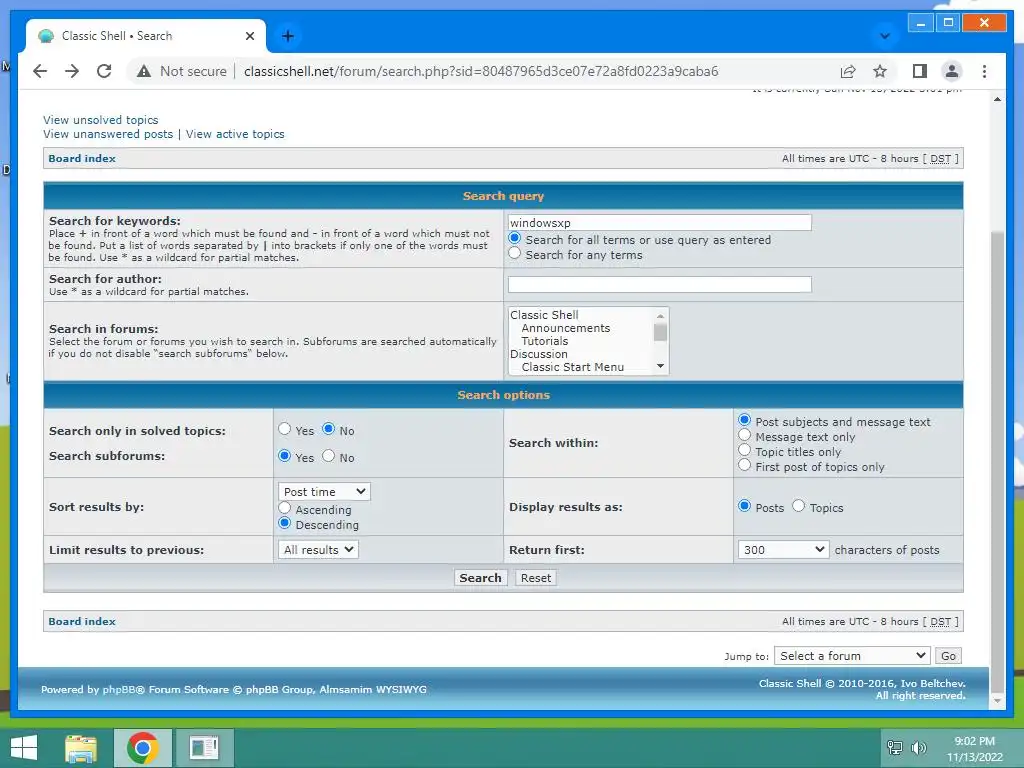Screen dimensions: 1024x768
Task: Open the browser side panel
Action: pyautogui.click(x=920, y=71)
